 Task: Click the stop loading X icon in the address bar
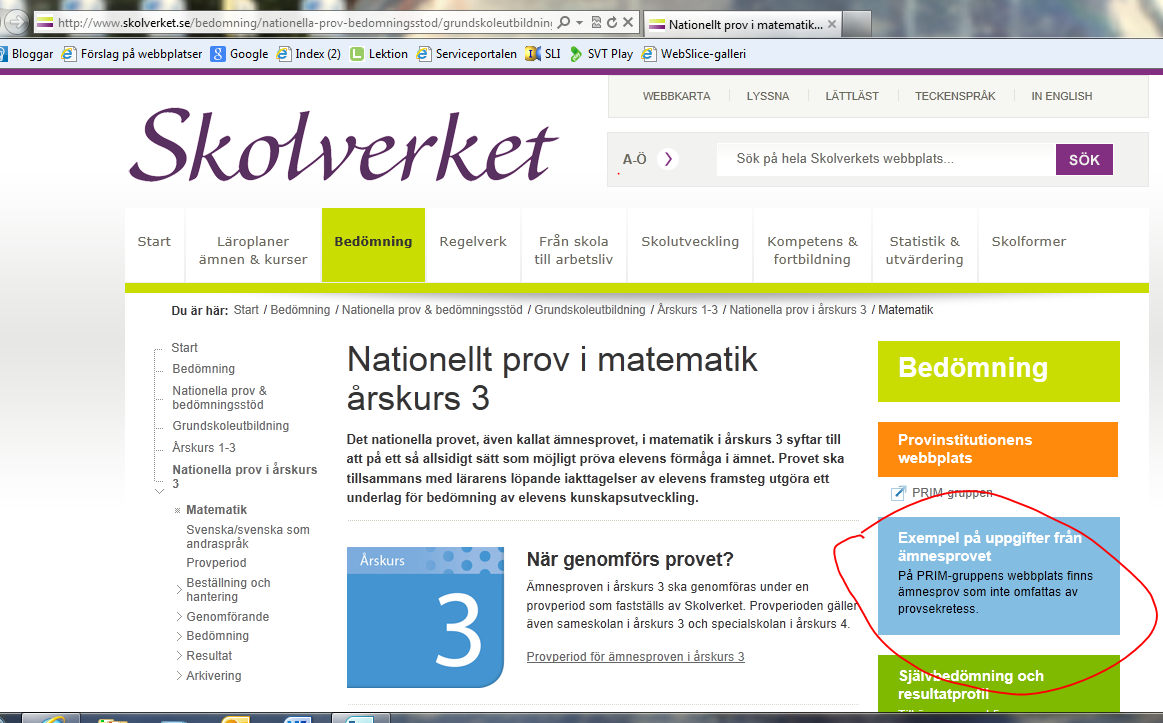628,22
